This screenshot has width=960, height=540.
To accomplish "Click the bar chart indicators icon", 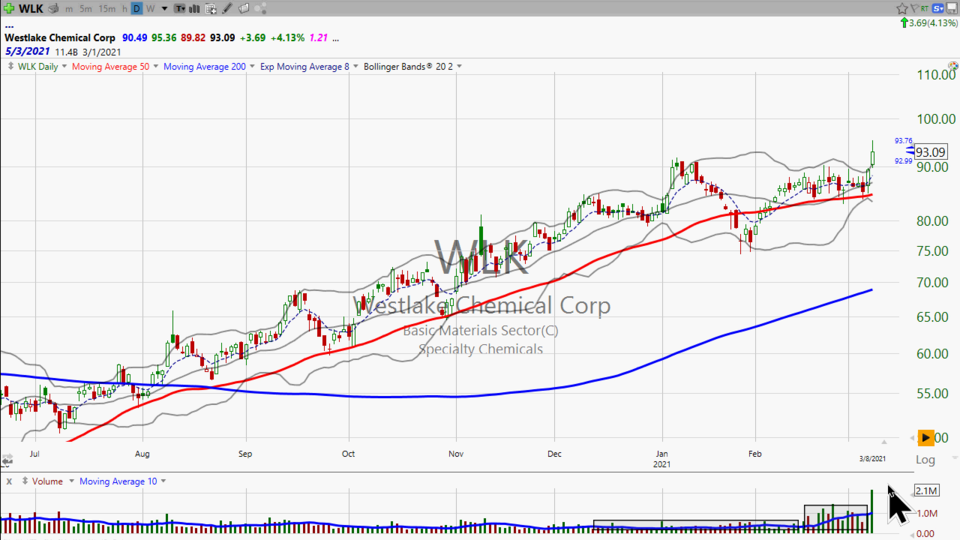I will 194,9.
